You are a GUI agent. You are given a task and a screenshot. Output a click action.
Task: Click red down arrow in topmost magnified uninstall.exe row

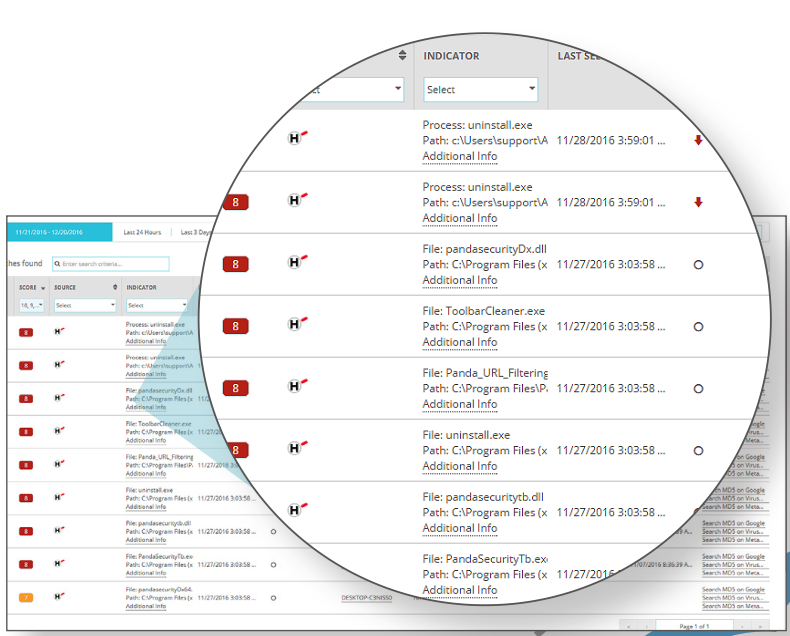point(698,140)
